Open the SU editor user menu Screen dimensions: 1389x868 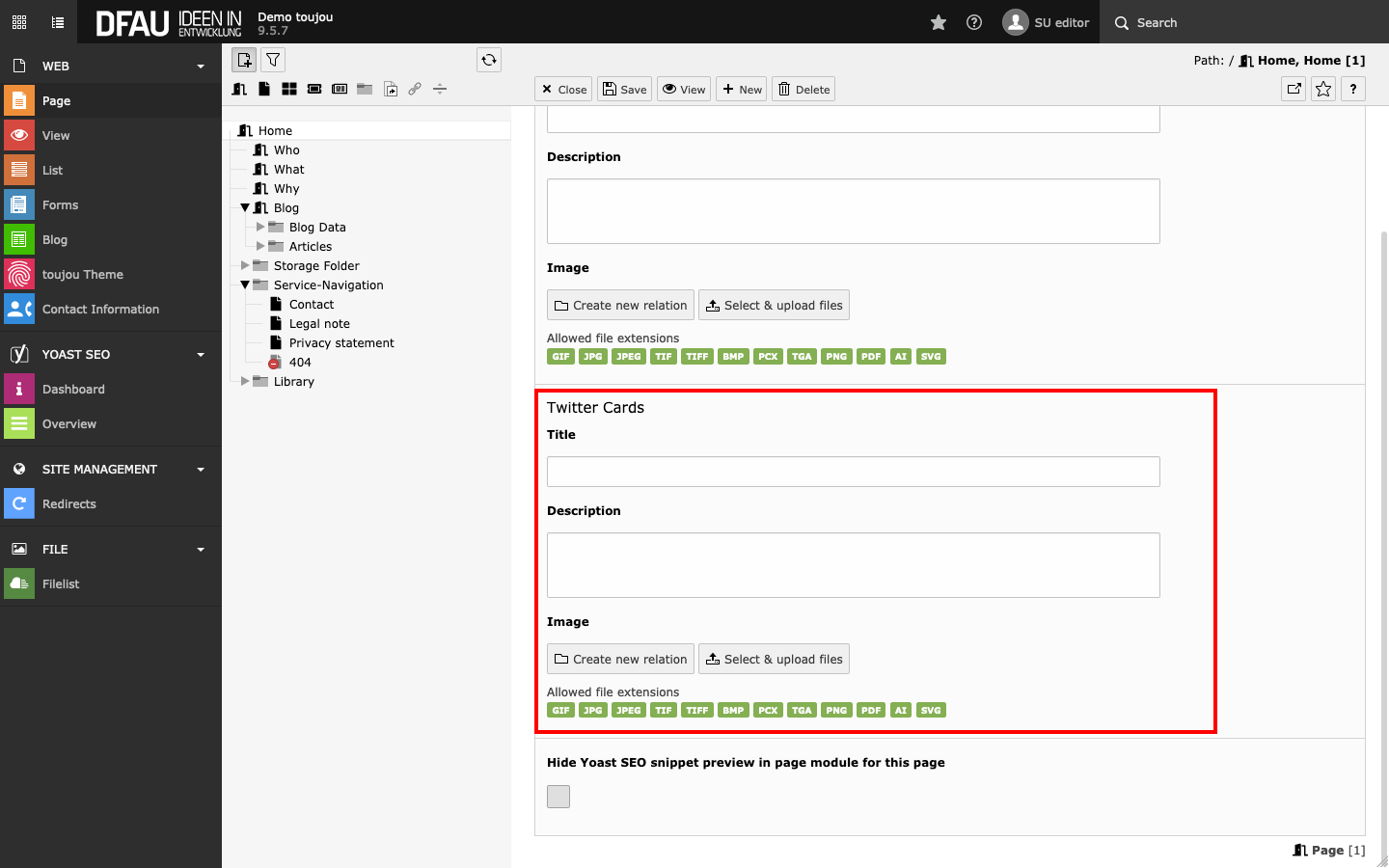coord(1047,22)
